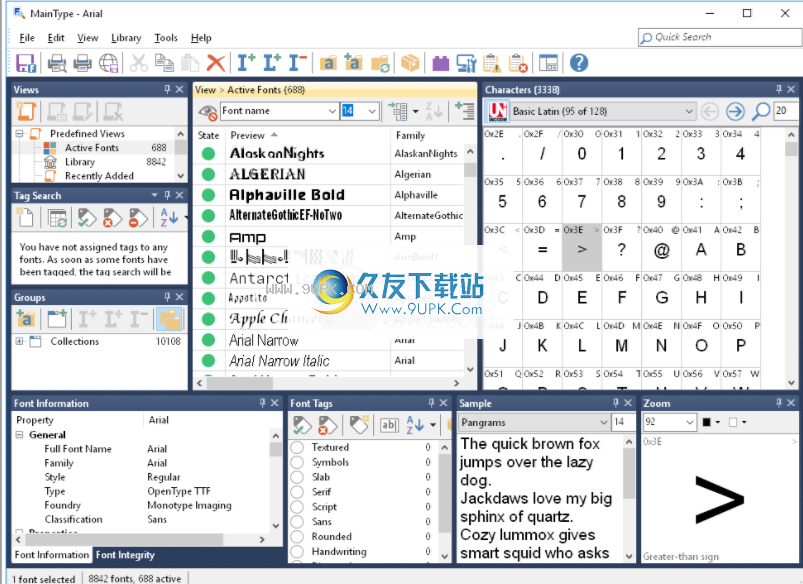
Task: Click the sample size 14 field
Action: (x=622, y=423)
